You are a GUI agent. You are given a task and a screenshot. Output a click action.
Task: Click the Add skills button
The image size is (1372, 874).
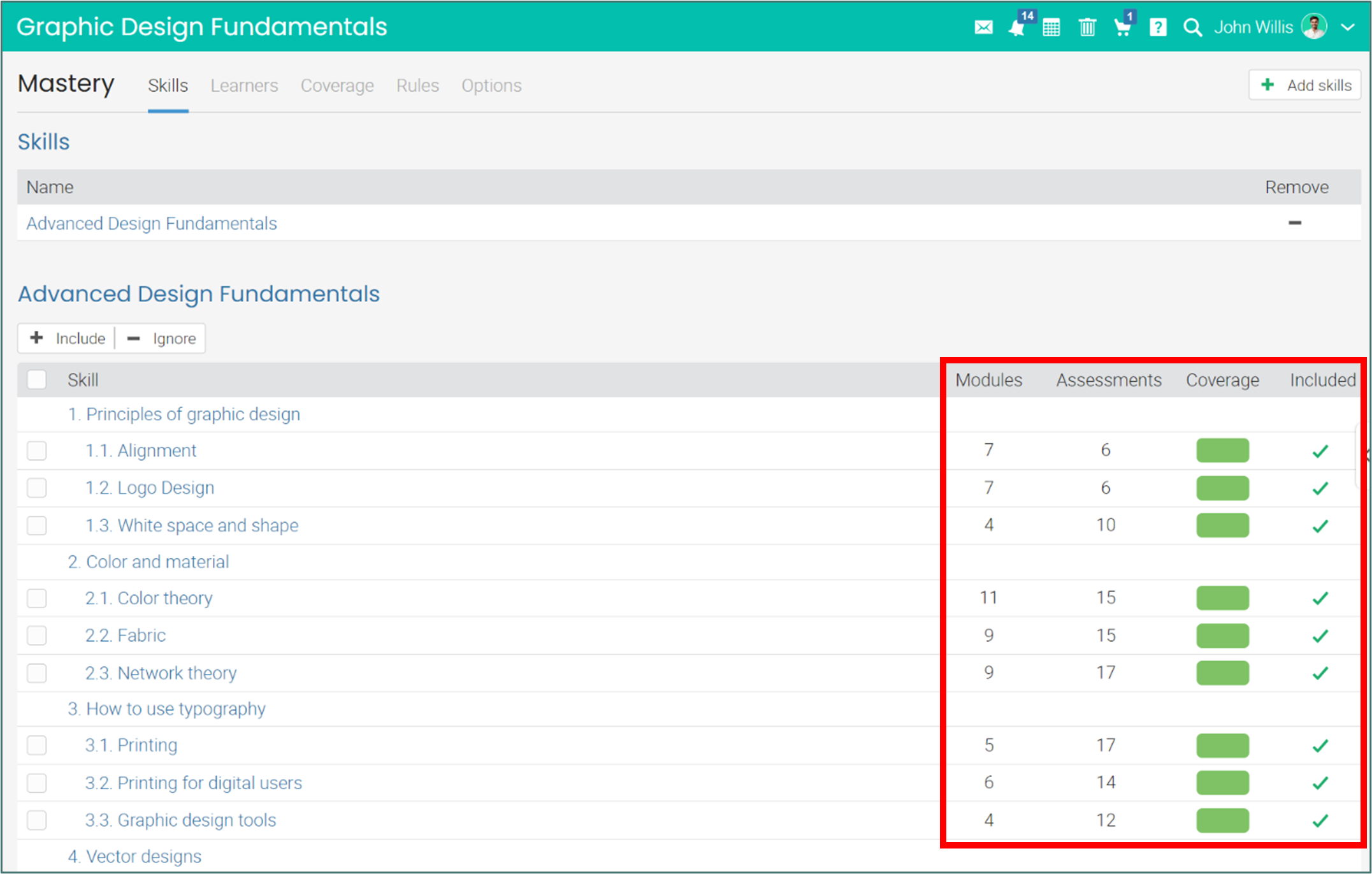[1304, 85]
